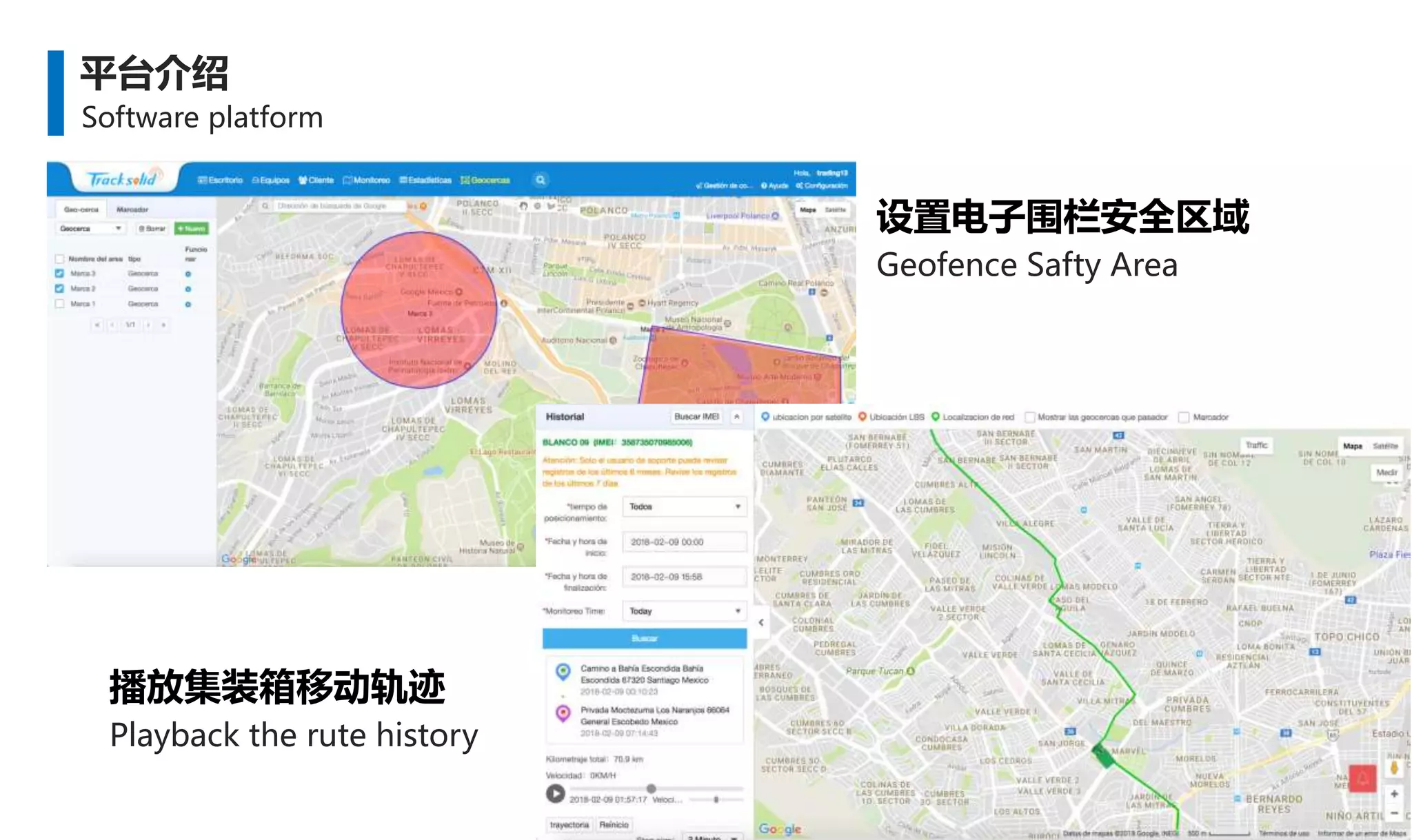
Task: Open the Geocerca type dropdown
Action: (x=90, y=228)
